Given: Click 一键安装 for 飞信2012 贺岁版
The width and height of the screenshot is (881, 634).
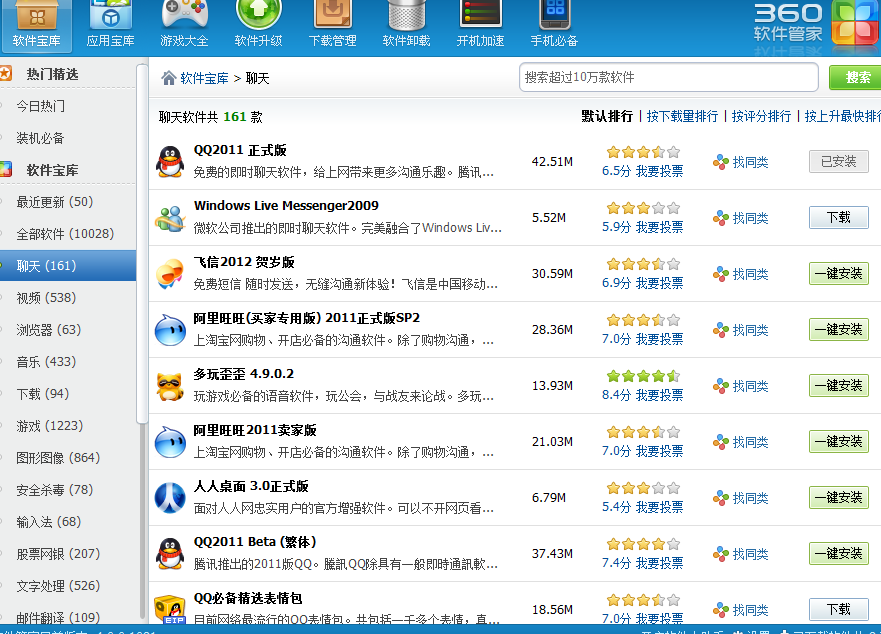Looking at the screenshot, I should [839, 274].
